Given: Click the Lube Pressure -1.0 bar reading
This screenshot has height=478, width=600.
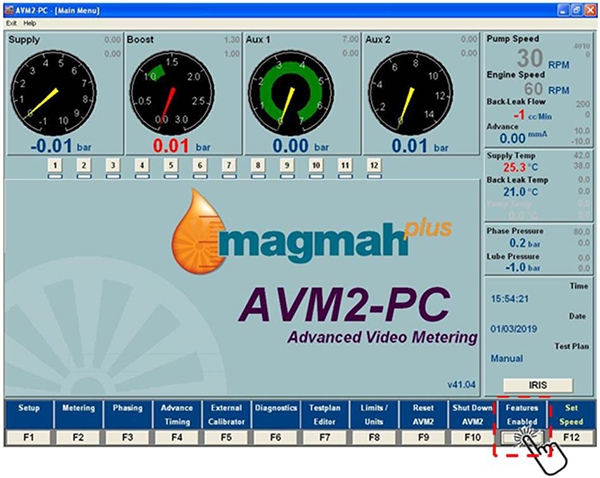Looking at the screenshot, I should click(x=523, y=267).
